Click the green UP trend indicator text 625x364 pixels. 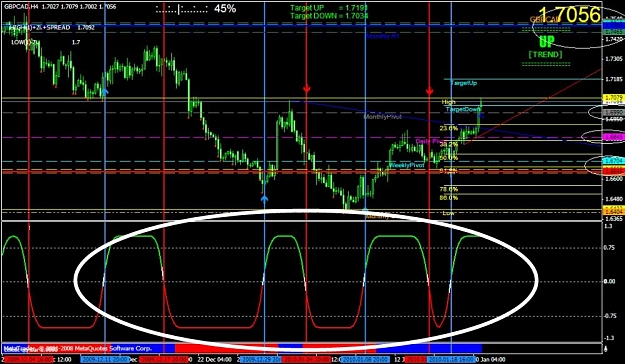(x=546, y=41)
